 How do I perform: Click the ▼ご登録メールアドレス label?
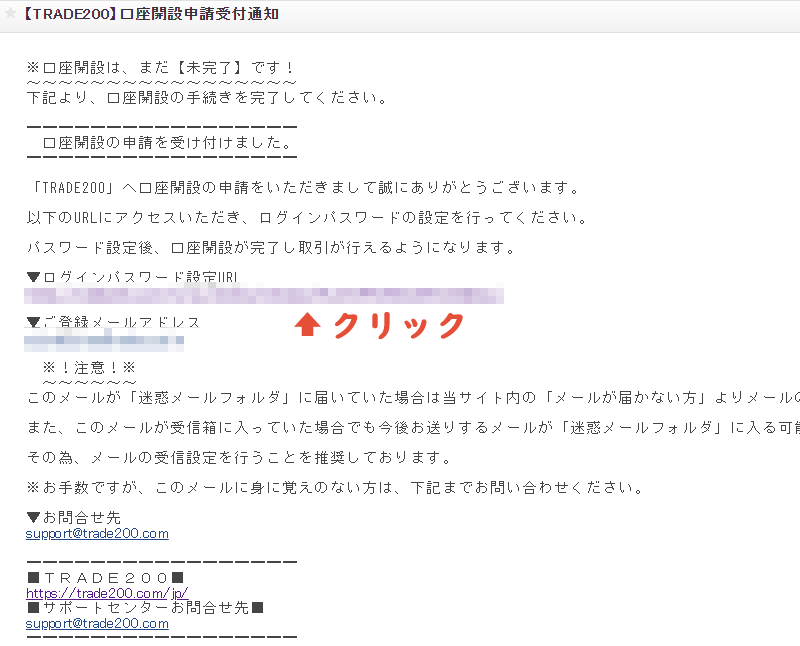[x=113, y=322]
